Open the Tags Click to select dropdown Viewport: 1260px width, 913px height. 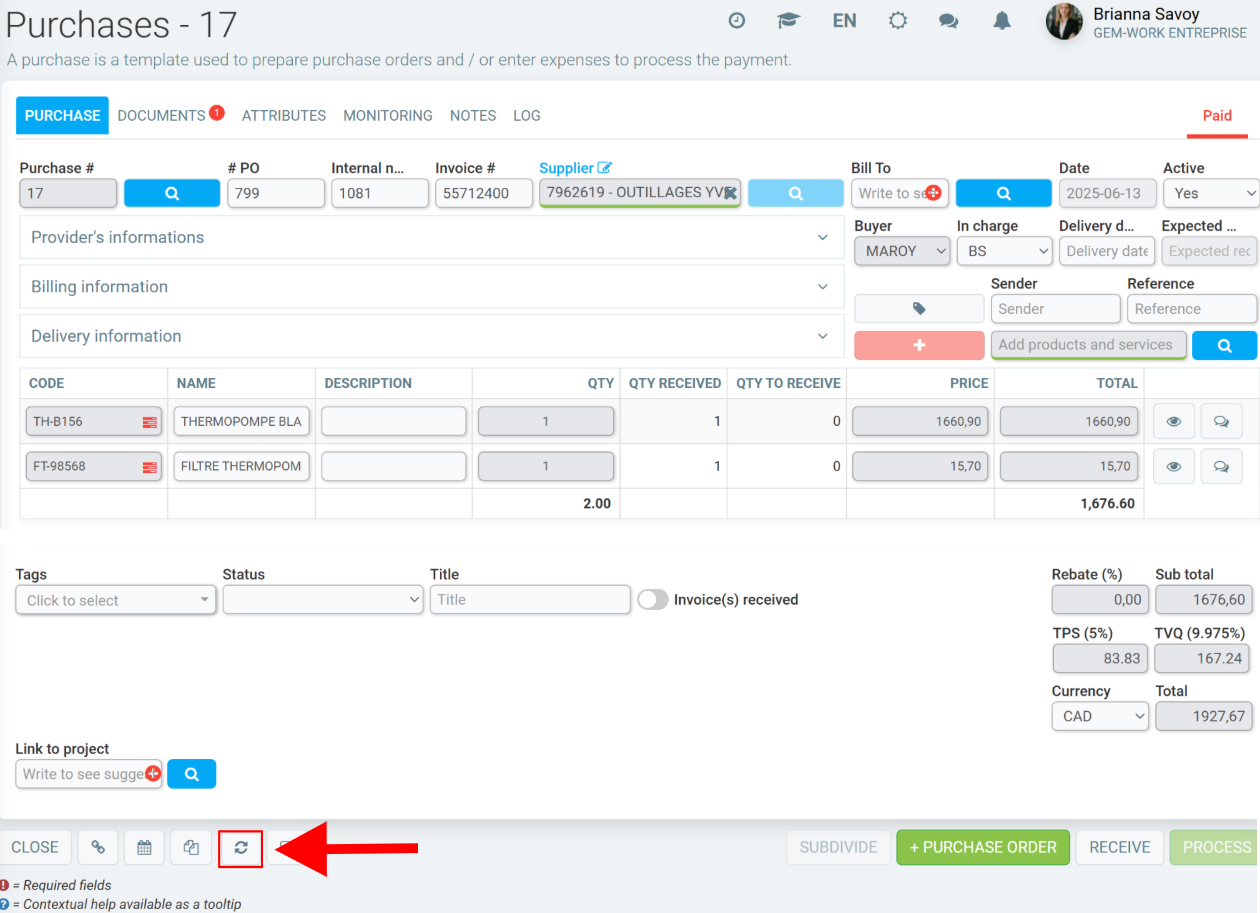point(116,600)
